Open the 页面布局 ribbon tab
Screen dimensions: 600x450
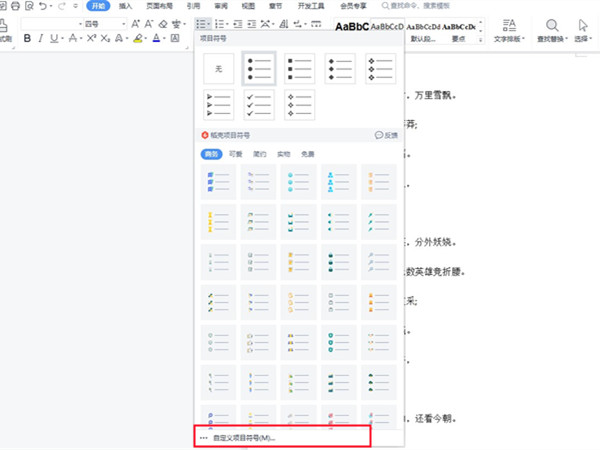click(157, 6)
